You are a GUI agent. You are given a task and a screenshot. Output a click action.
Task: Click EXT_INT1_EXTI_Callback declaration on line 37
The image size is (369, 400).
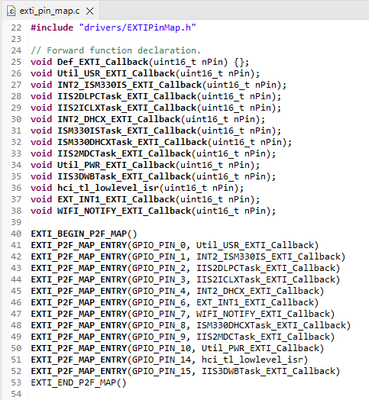[x=145, y=199]
